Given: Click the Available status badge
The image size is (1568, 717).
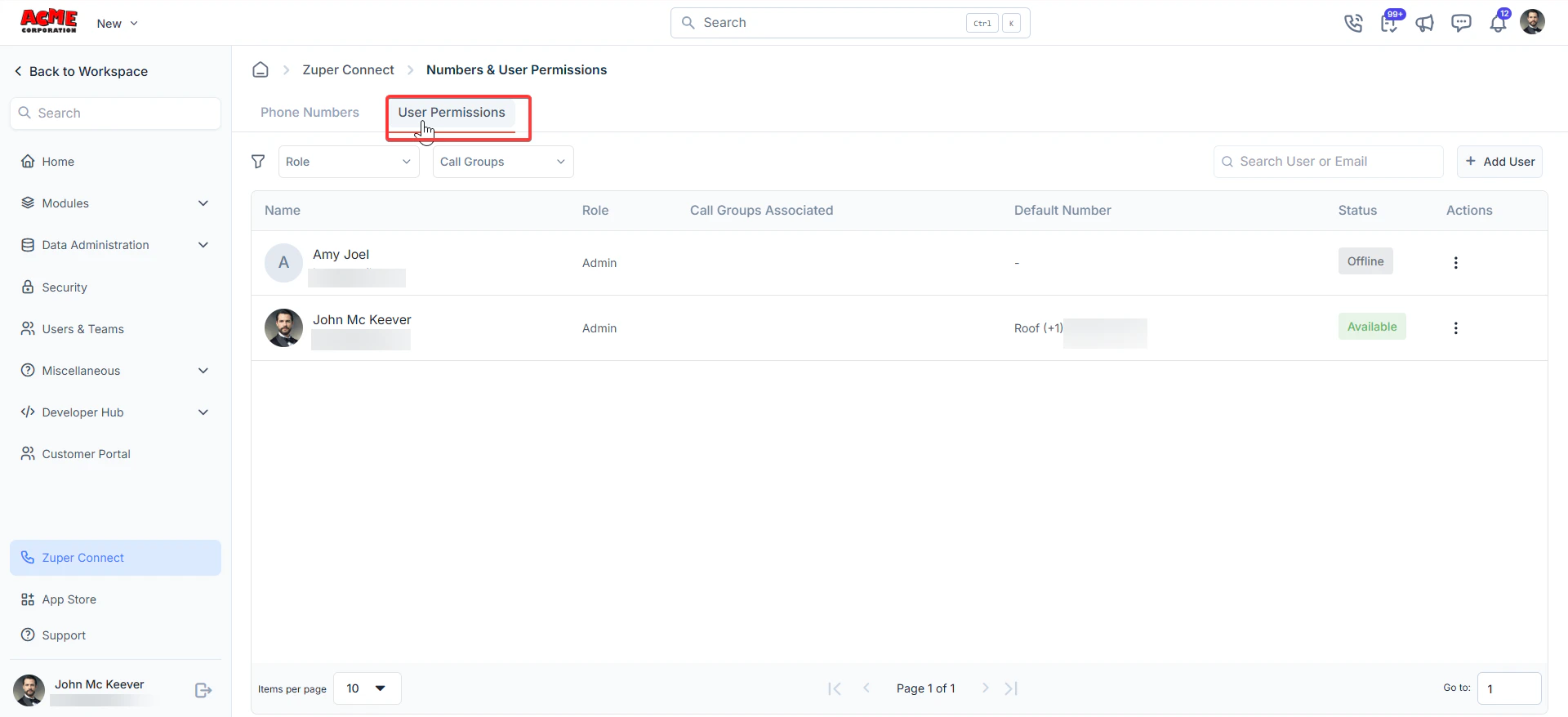Looking at the screenshot, I should [x=1372, y=327].
